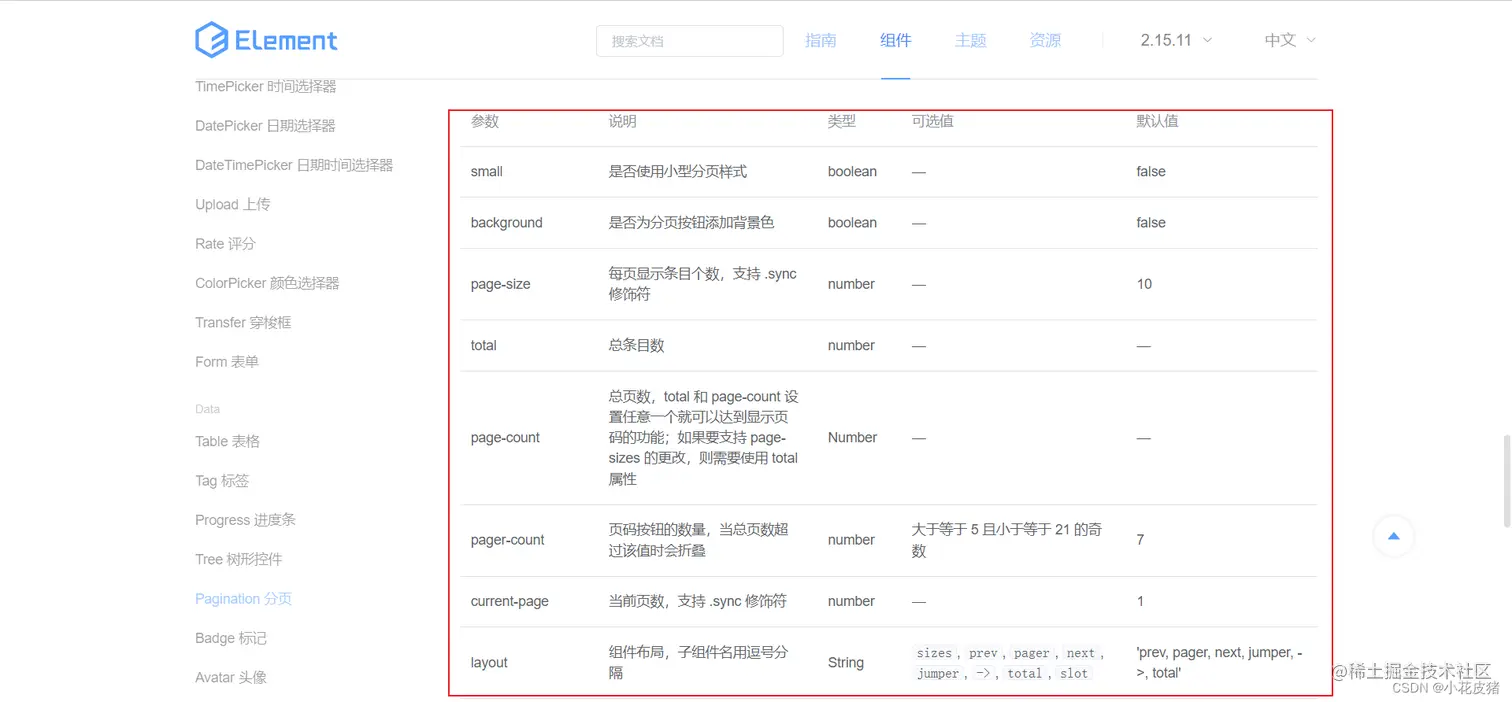Open Rate 评分 in sidebar
1512x702 pixels.
tap(225, 243)
